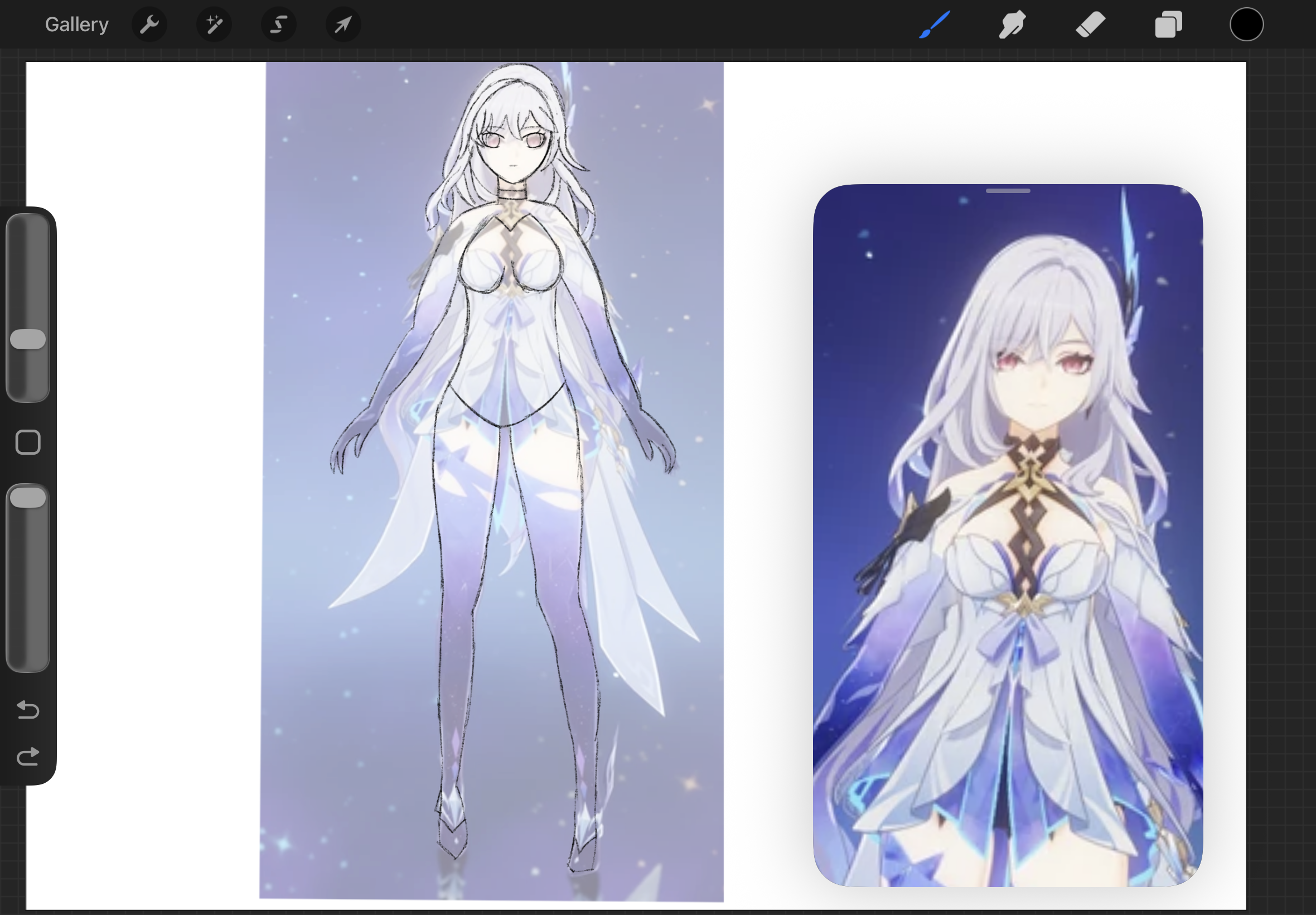Select the Brush tool
Viewport: 1316px width, 915px height.
click(935, 25)
